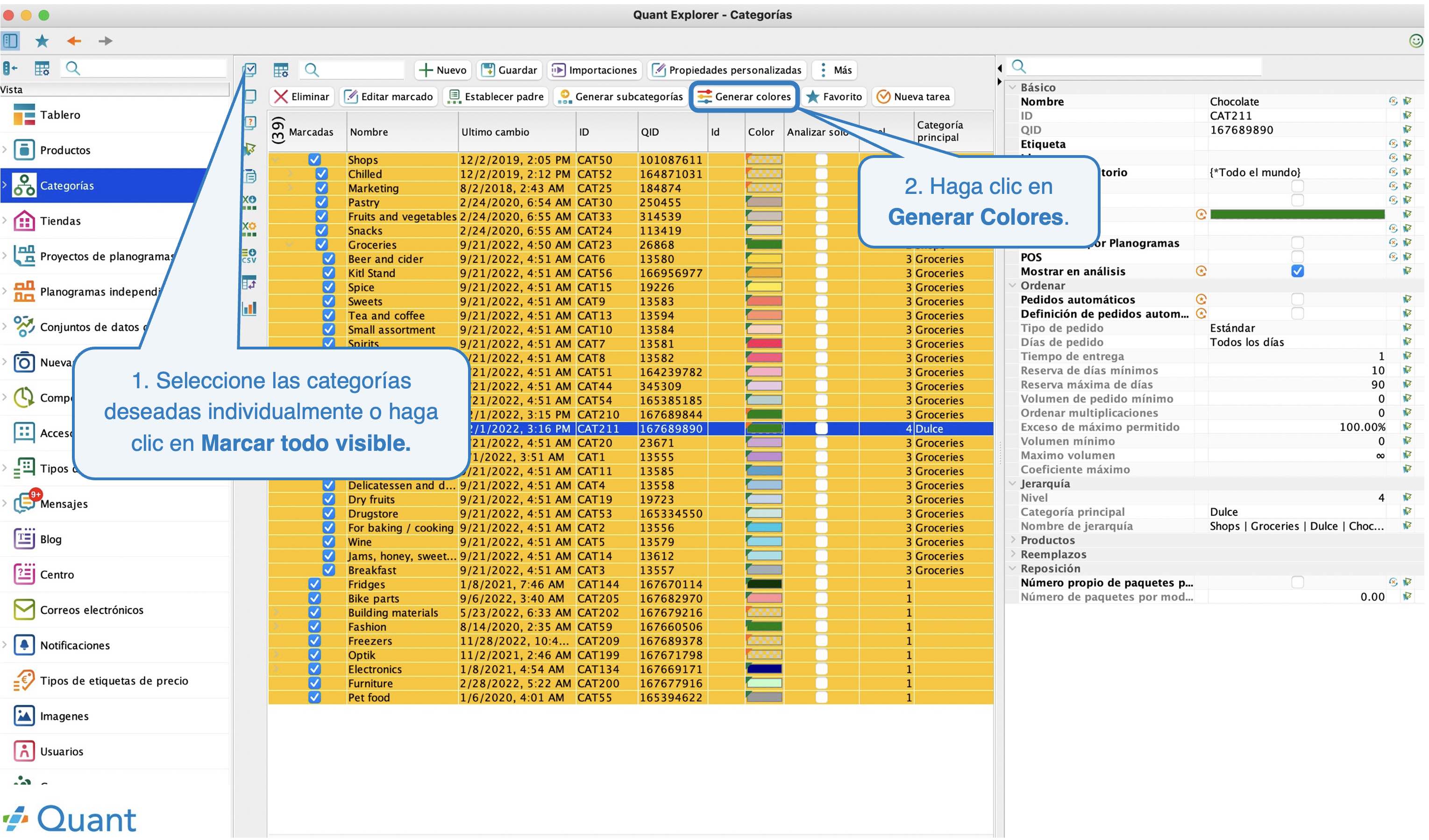Go back with the orange left arrow
The image size is (1429, 840).
[74, 41]
